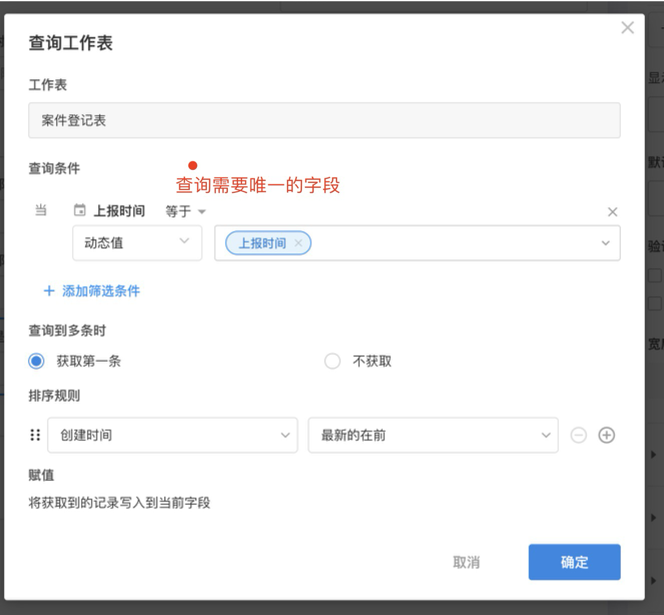
Task: Remove the 上报时间 tag chip
Action: (x=299, y=243)
